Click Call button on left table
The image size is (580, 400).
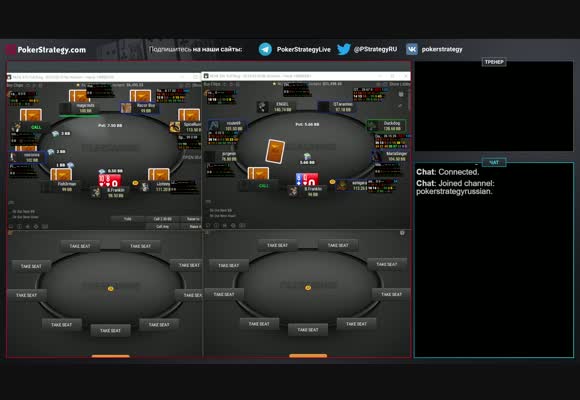[163, 219]
